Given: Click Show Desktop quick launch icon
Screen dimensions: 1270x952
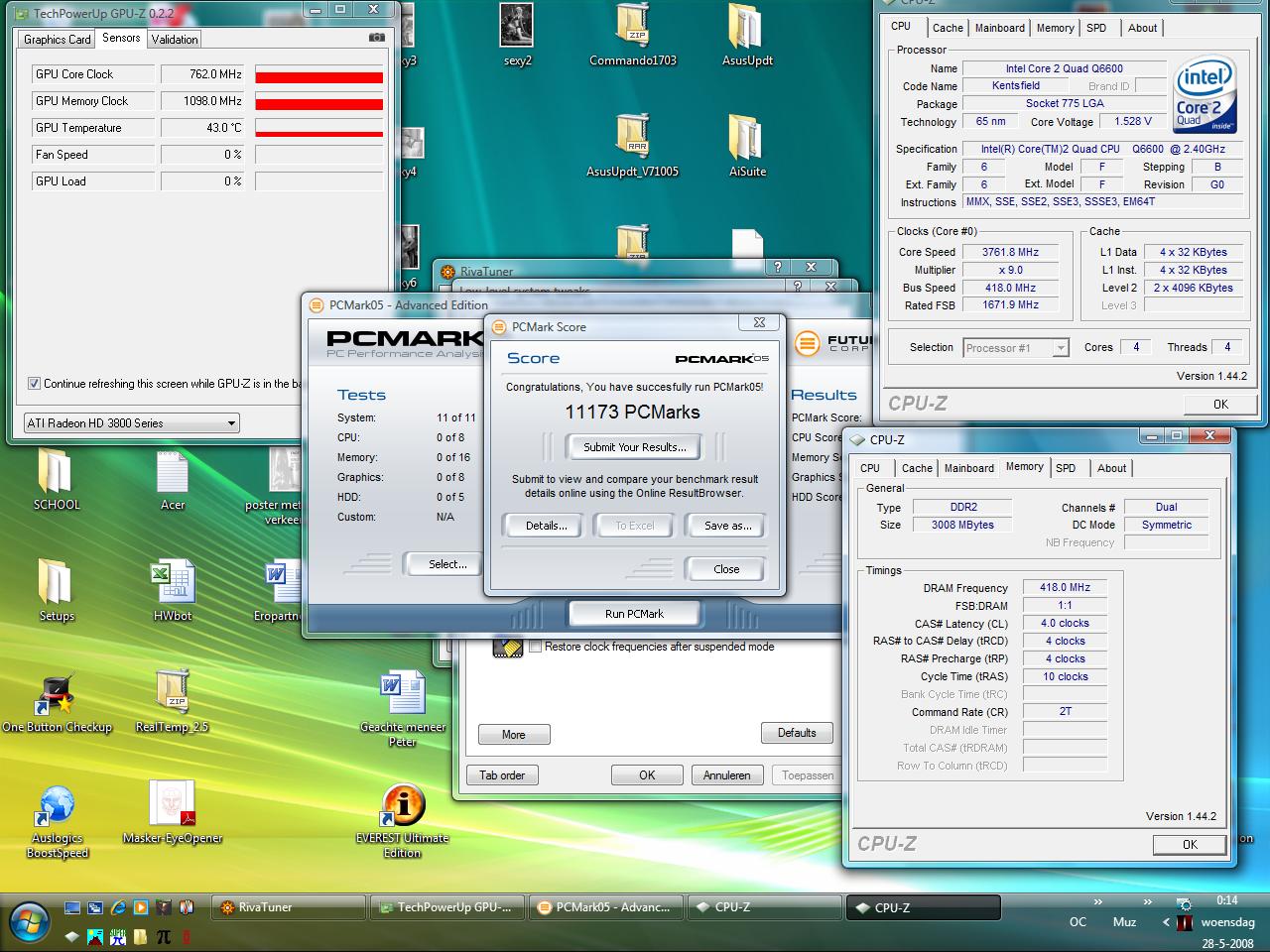Looking at the screenshot, I should point(72,907).
